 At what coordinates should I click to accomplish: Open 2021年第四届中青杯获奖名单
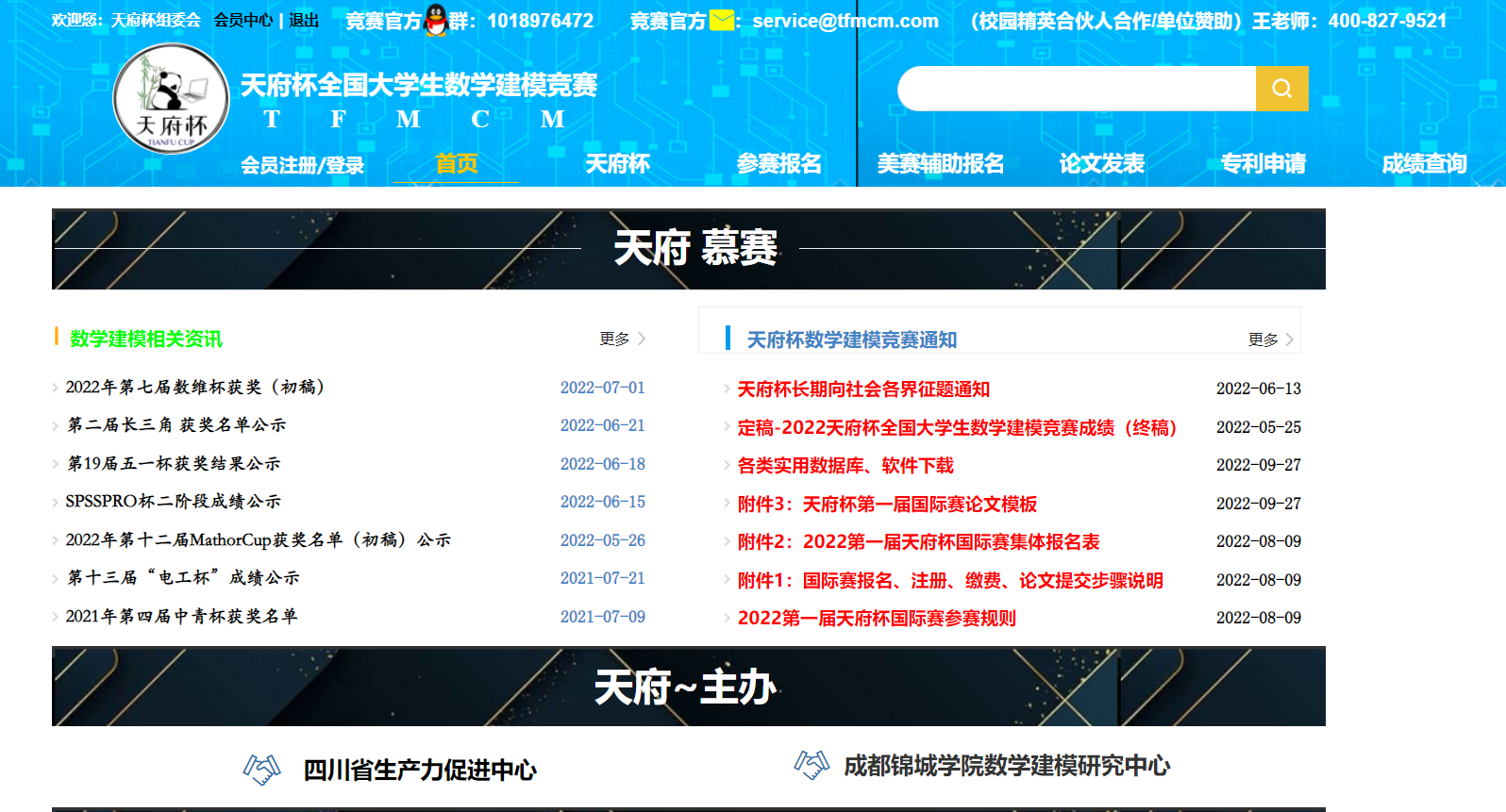point(181,617)
